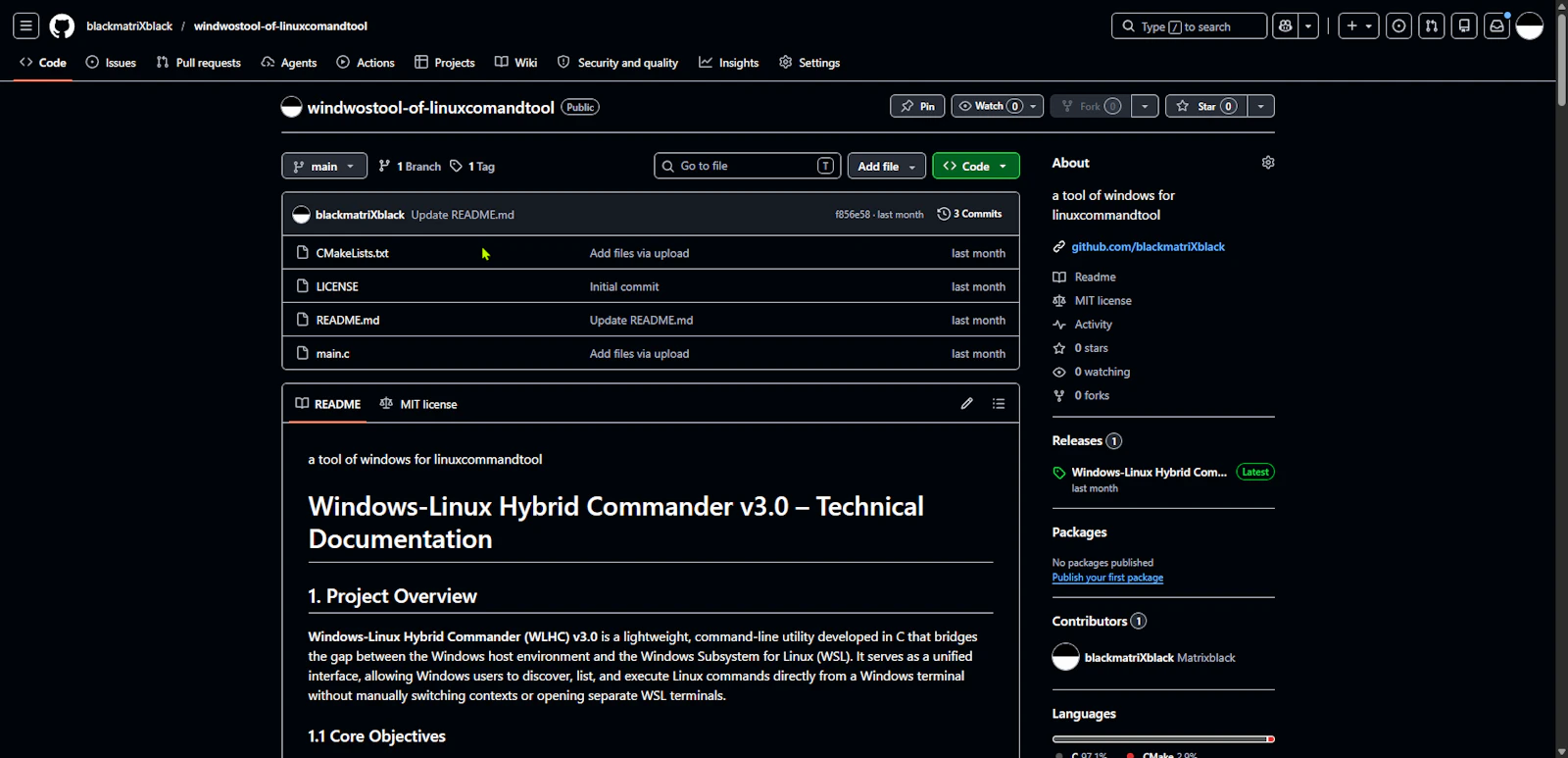Open blackmatriXblack contributor profile
This screenshot has width=1568, height=758.
coord(1129,657)
